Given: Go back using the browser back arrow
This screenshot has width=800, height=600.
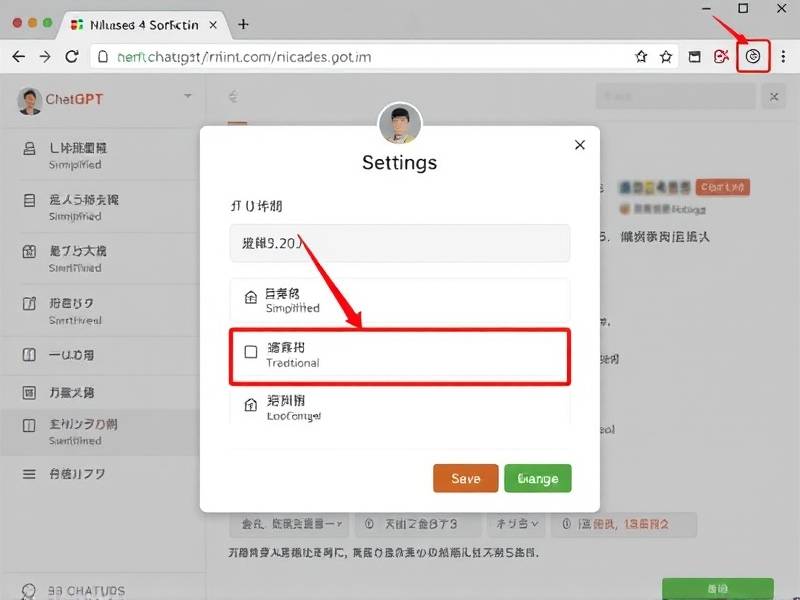Looking at the screenshot, I should [x=18, y=57].
